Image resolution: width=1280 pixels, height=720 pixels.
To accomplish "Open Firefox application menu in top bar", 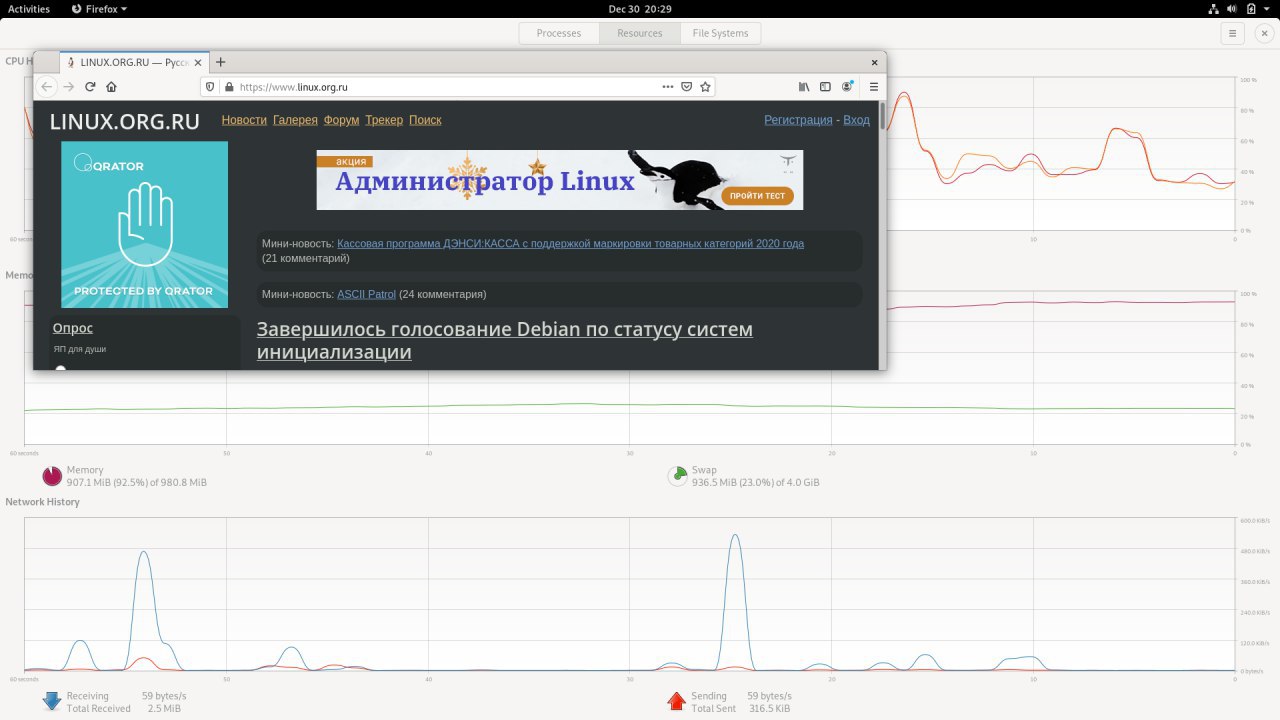I will click(100, 9).
